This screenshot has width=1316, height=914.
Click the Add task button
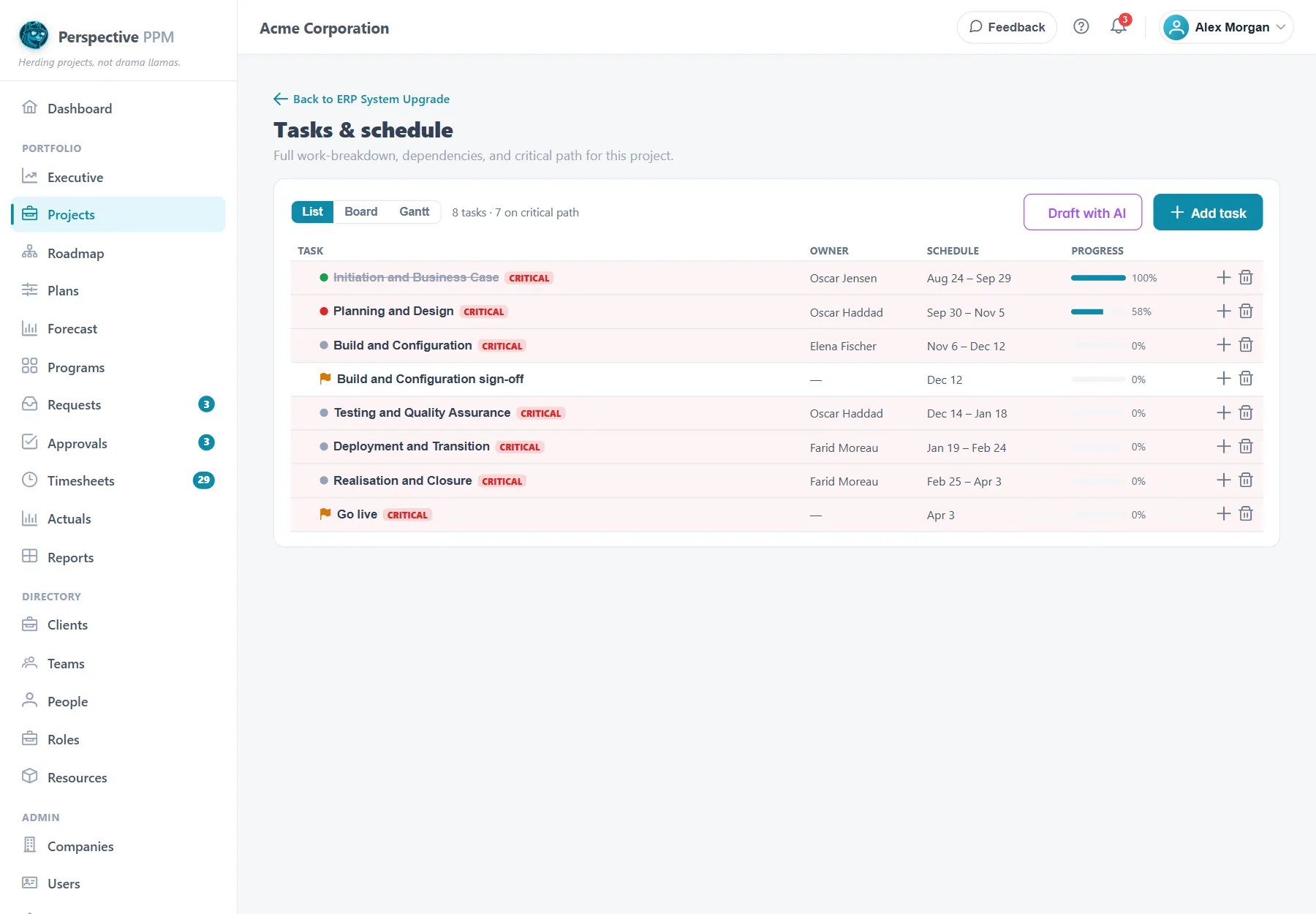[1208, 212]
